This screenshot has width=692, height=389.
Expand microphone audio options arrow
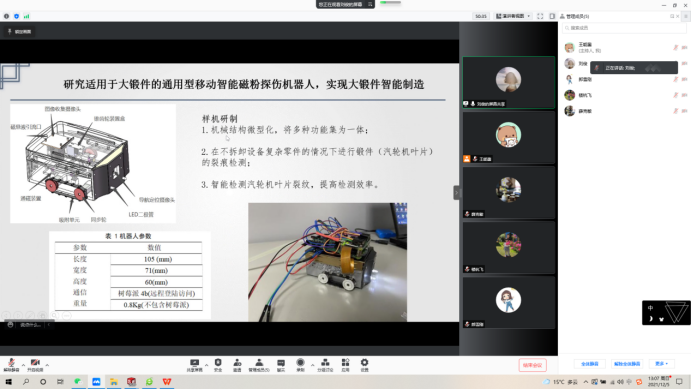click(23, 365)
